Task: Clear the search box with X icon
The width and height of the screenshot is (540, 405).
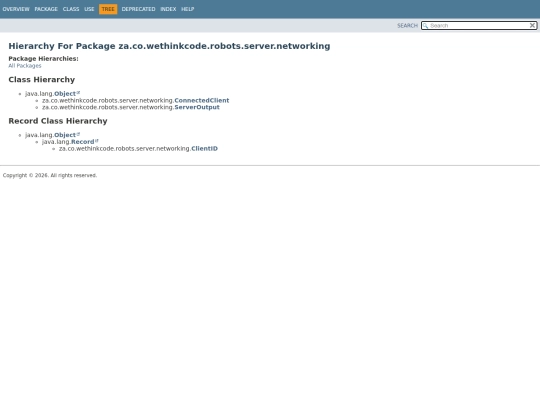Action: [532, 25]
